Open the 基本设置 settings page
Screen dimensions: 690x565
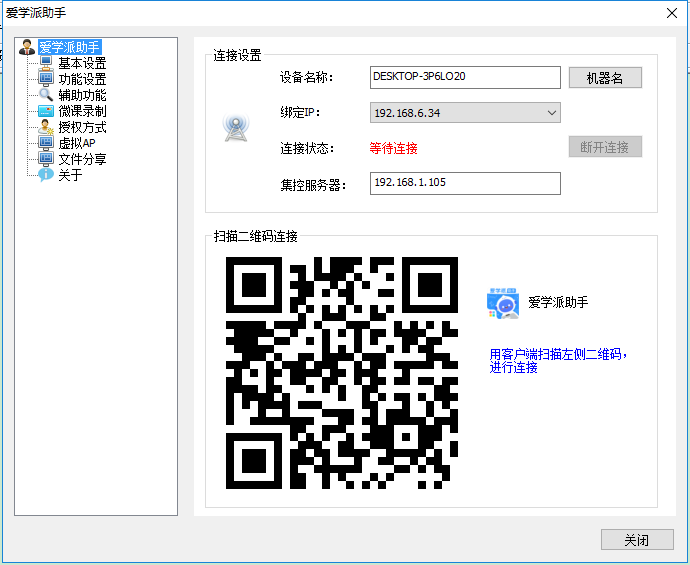pyautogui.click(x=82, y=63)
